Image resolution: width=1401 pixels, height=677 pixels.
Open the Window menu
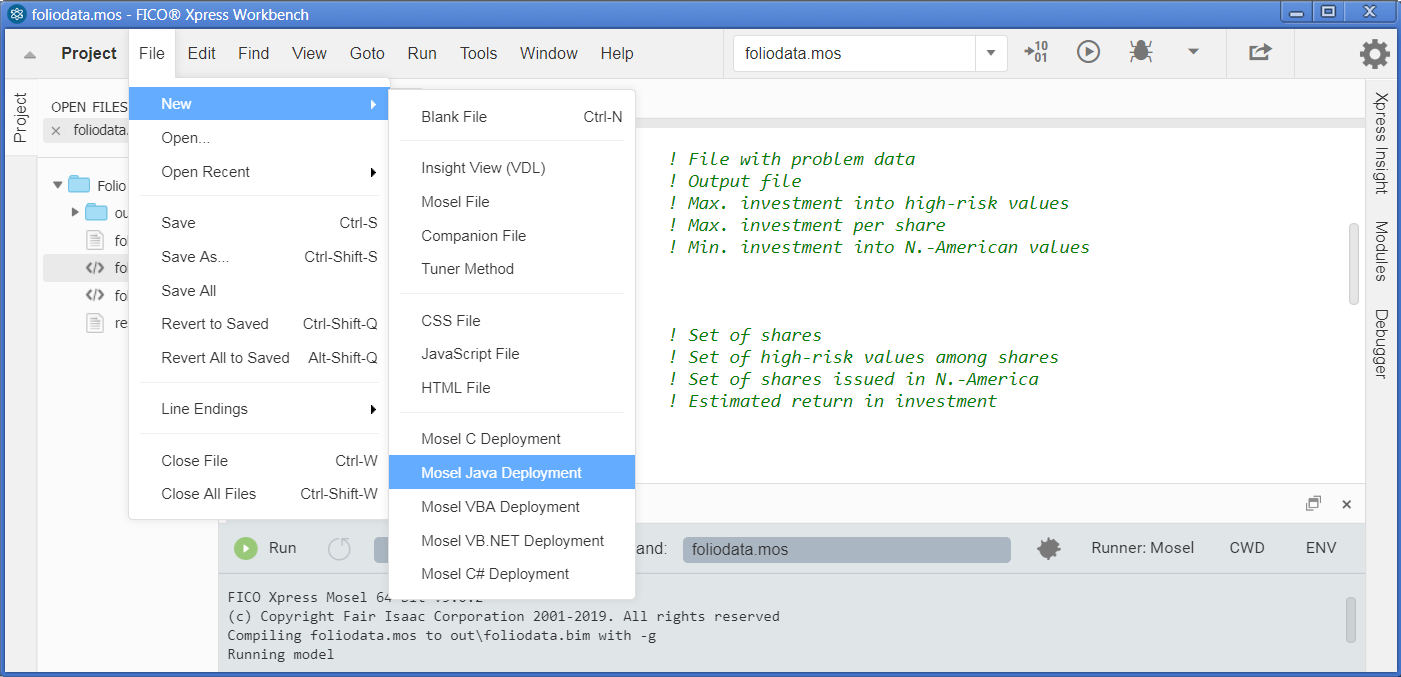(x=549, y=53)
